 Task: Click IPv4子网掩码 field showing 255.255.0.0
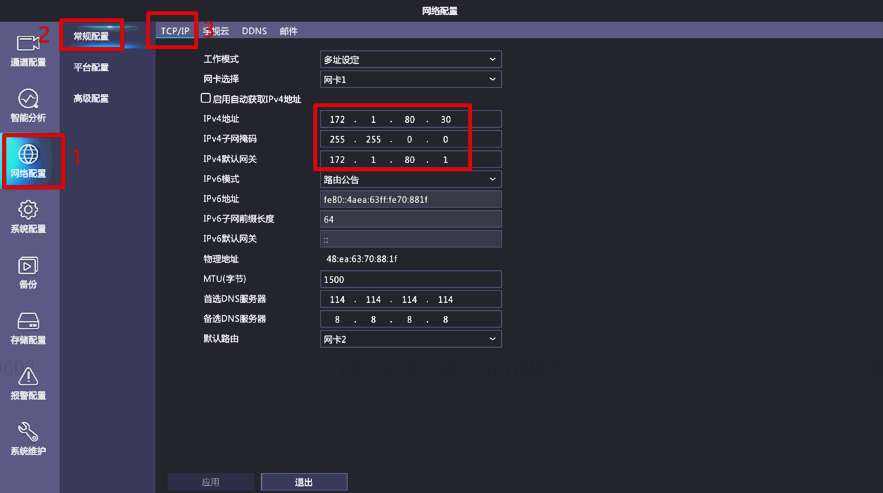point(411,139)
